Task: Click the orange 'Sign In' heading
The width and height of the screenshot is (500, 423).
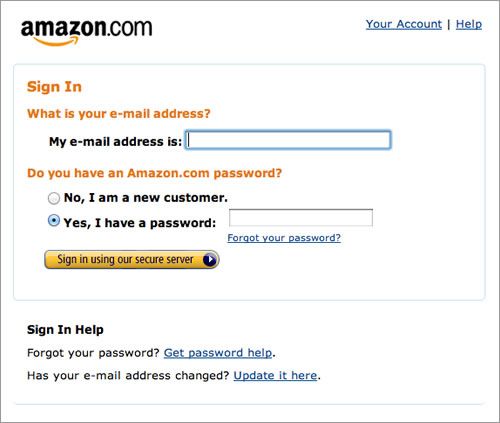Action: (54, 87)
